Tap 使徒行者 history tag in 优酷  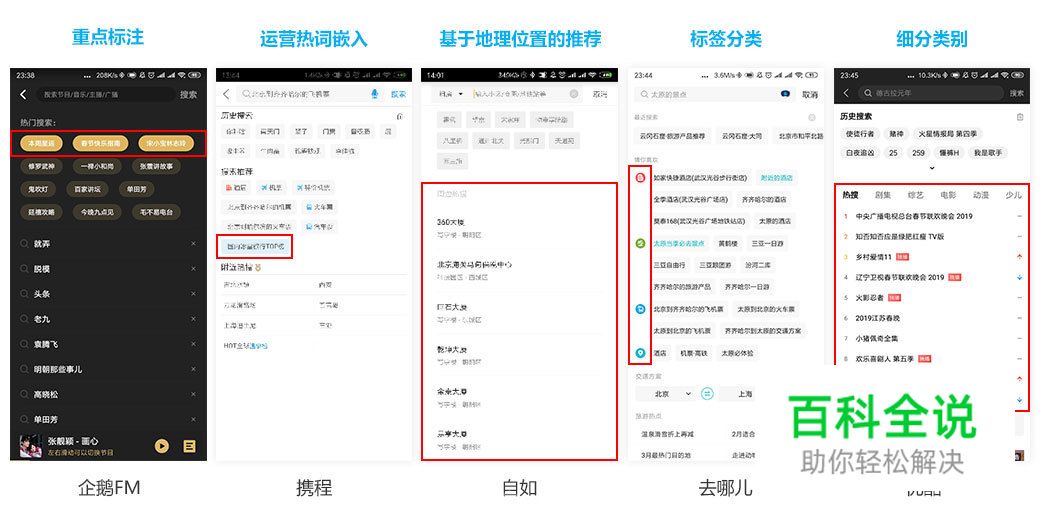tap(860, 134)
